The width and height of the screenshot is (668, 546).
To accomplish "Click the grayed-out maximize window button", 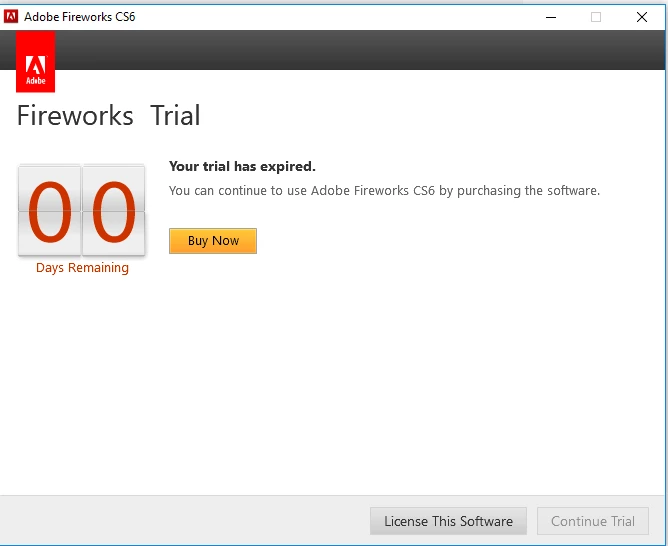I will point(596,17).
